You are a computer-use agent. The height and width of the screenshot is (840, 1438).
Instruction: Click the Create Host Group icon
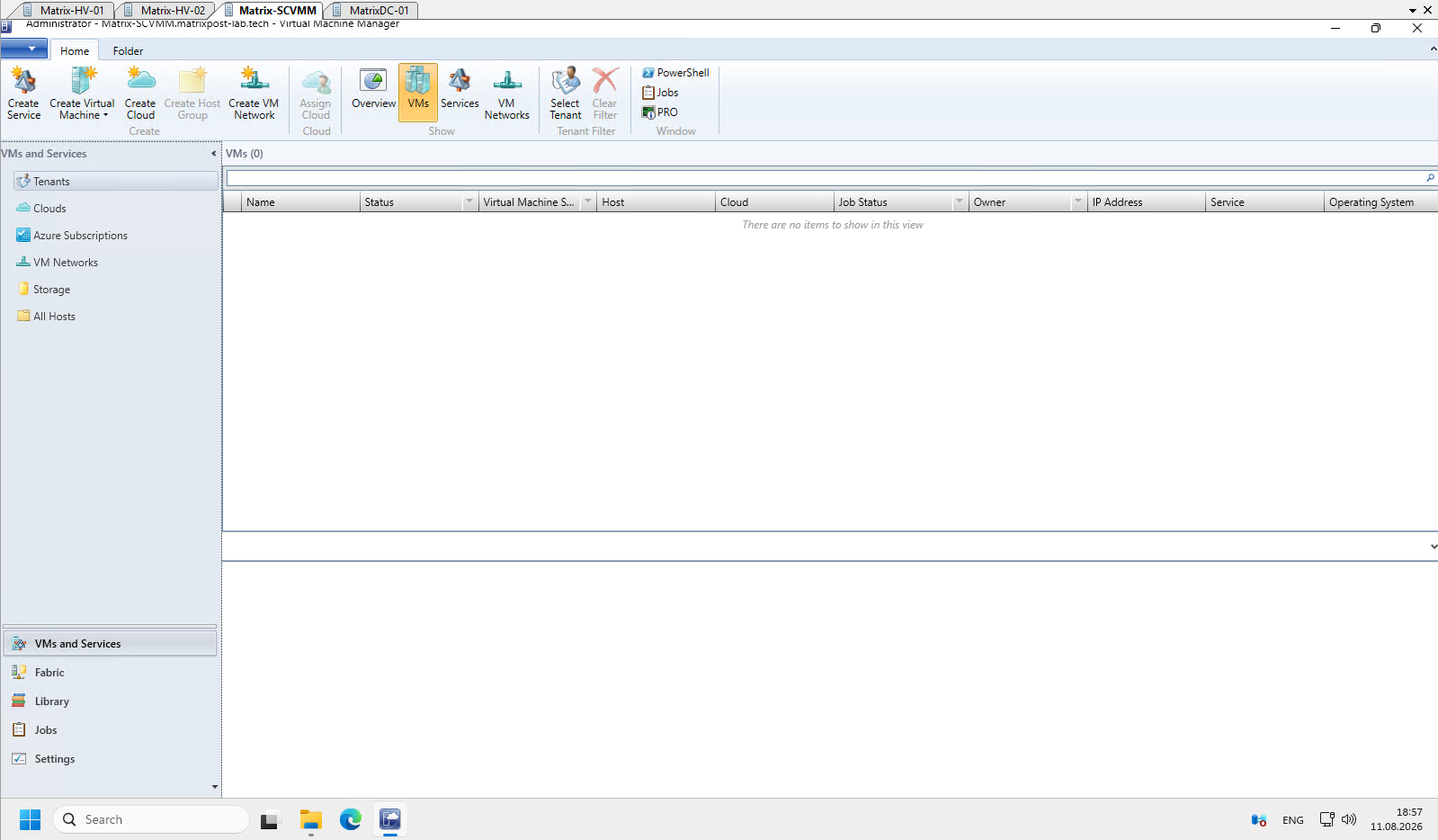point(192,93)
